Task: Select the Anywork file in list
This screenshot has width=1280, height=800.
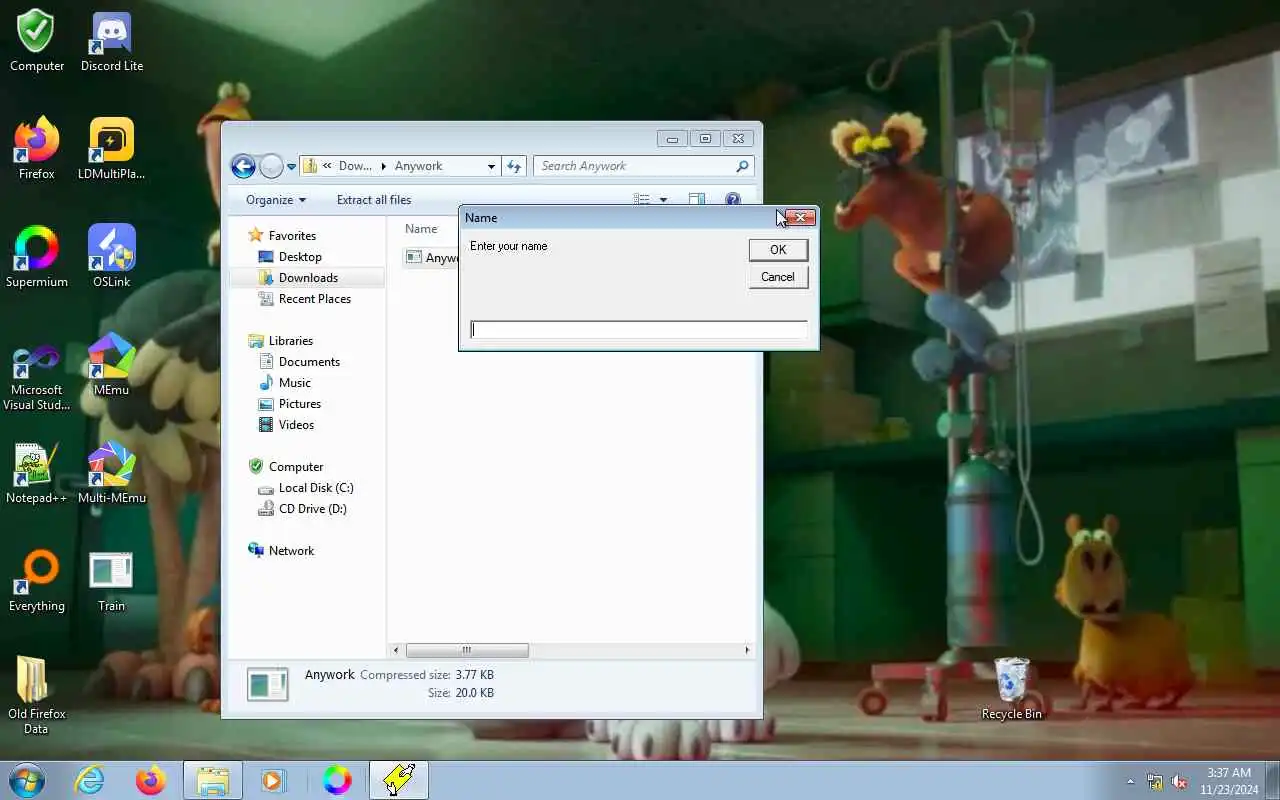Action: pyautogui.click(x=433, y=258)
